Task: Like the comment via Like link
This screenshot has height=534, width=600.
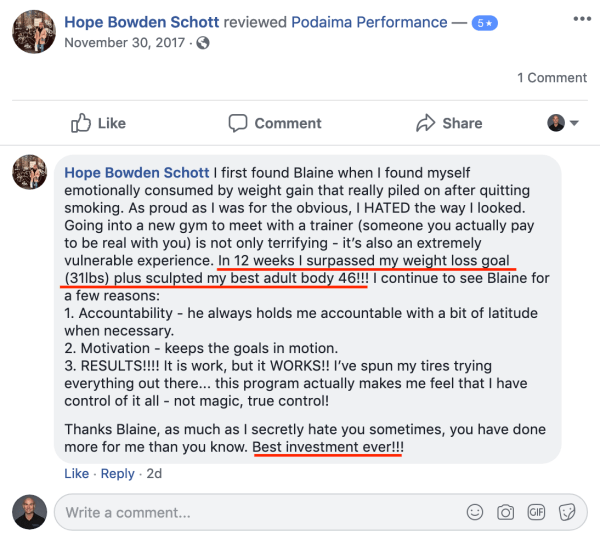Action: [77, 474]
